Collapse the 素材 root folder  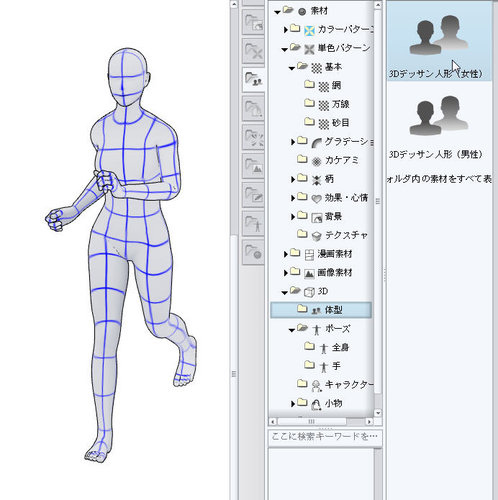[x=277, y=12]
